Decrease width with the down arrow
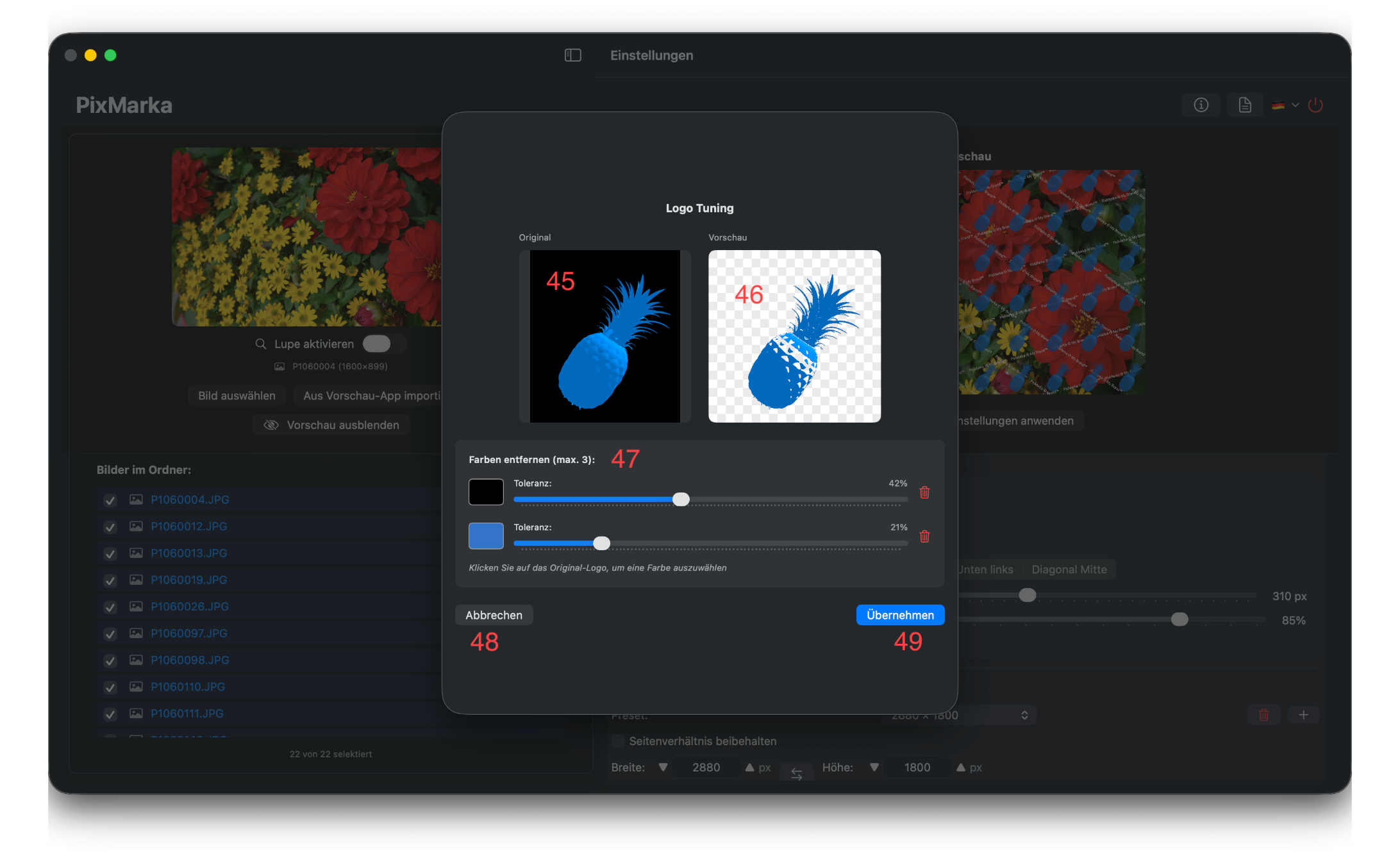1400x858 pixels. coord(663,768)
